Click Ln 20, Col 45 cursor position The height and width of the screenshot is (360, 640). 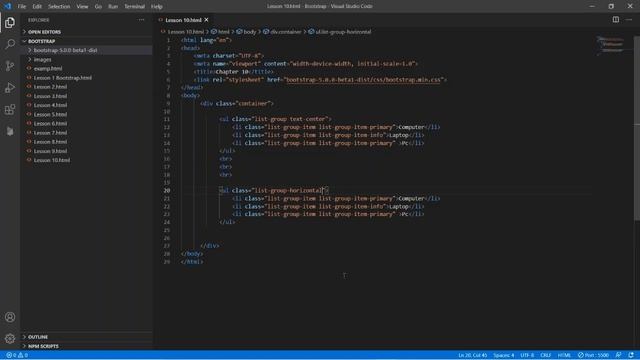473,355
